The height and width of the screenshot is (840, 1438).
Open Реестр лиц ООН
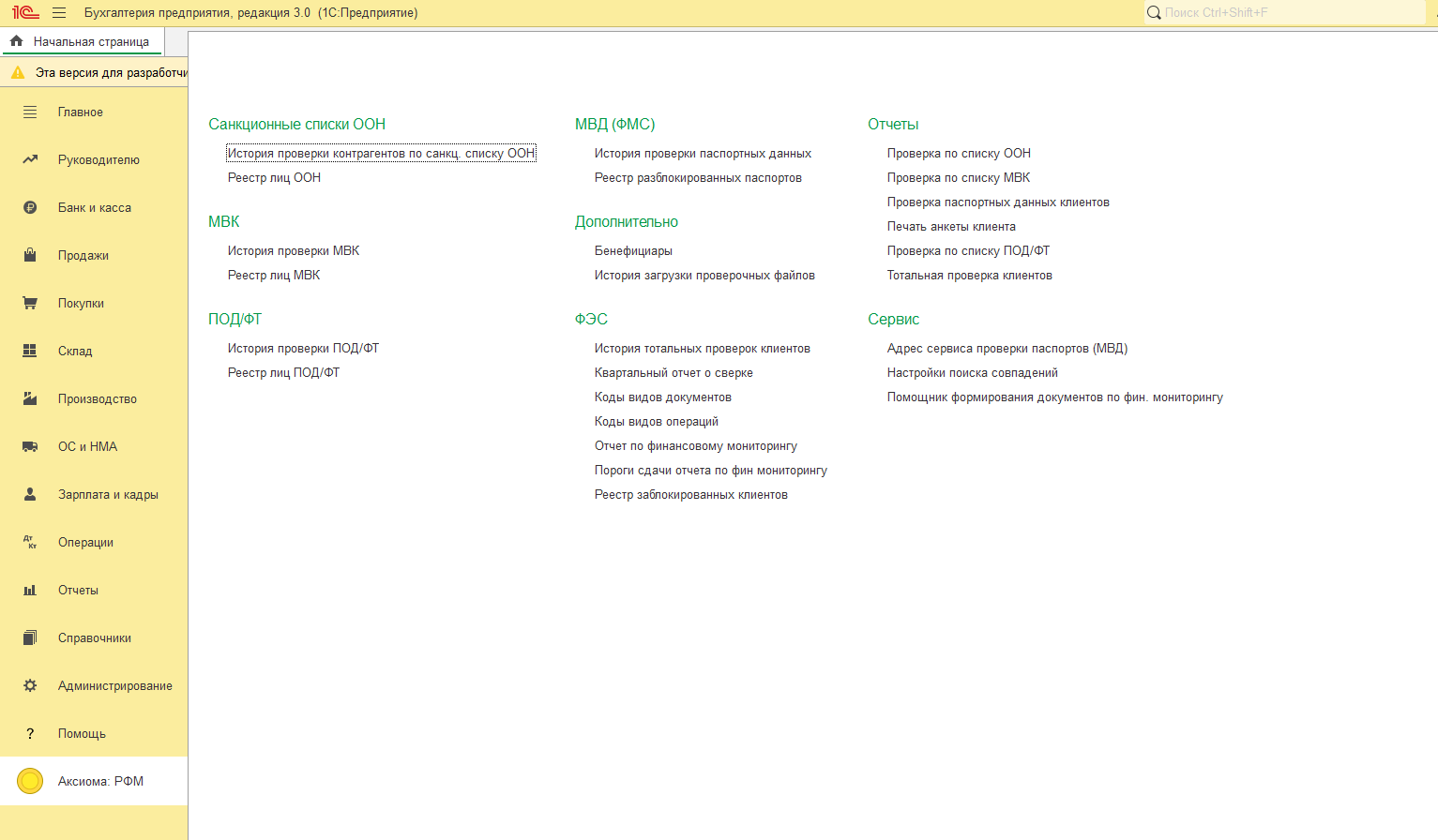pos(274,177)
